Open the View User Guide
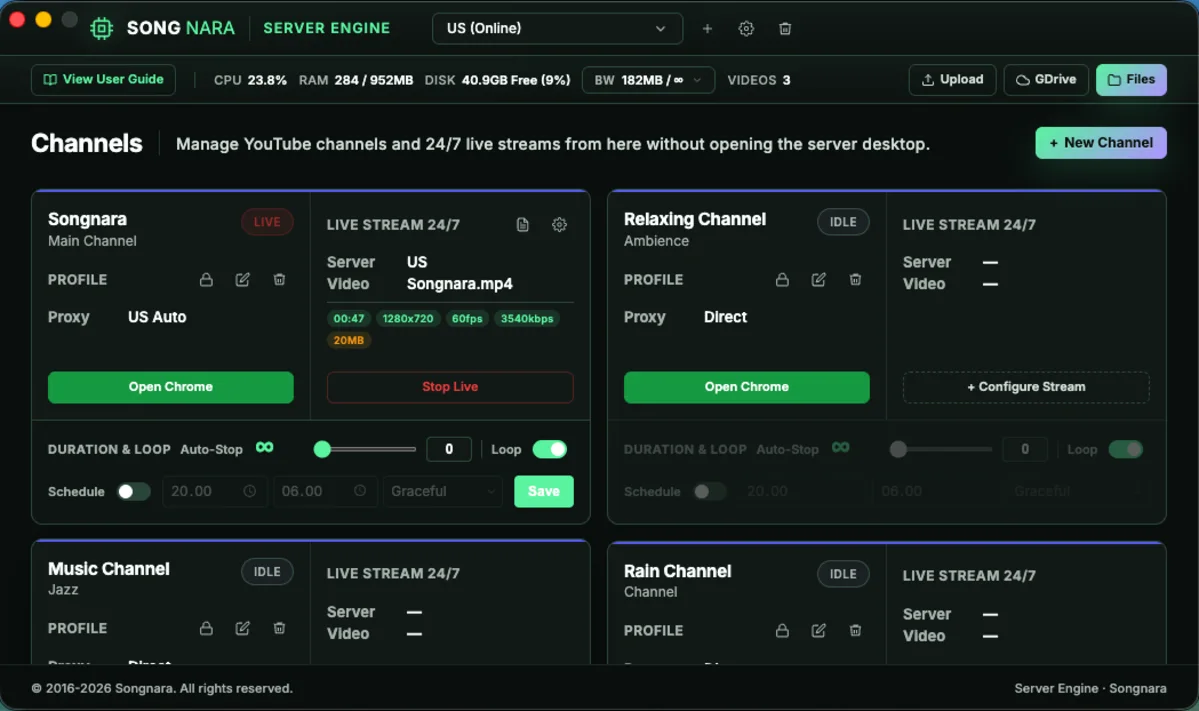Image resolution: width=1199 pixels, height=711 pixels. pos(103,80)
